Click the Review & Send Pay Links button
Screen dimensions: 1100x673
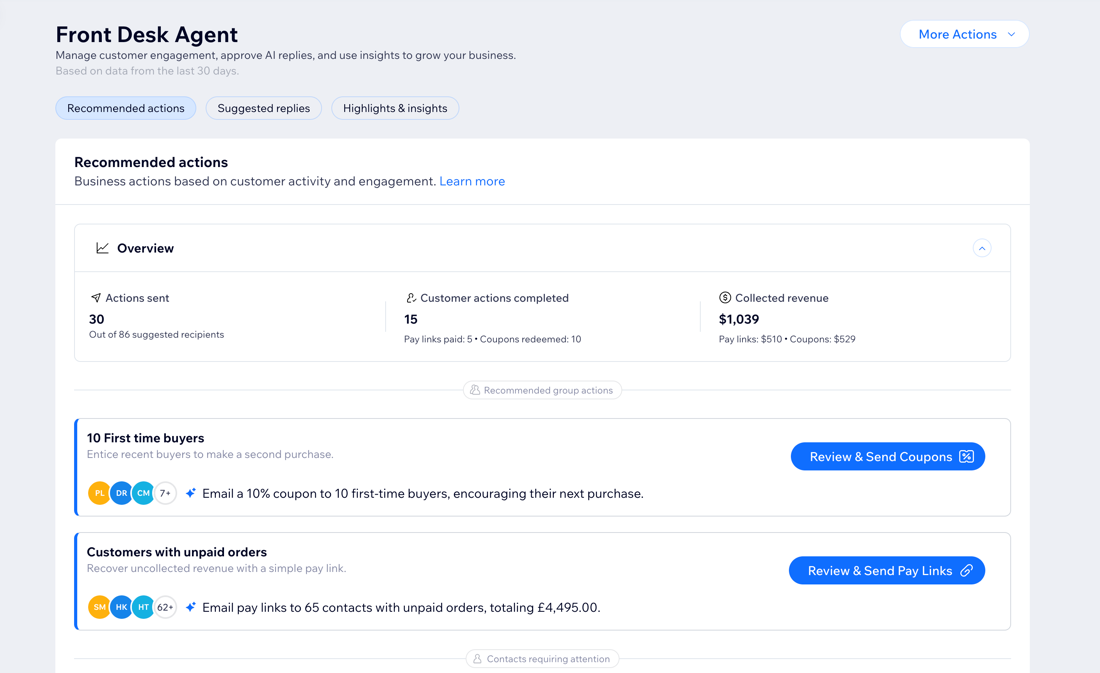click(x=887, y=570)
